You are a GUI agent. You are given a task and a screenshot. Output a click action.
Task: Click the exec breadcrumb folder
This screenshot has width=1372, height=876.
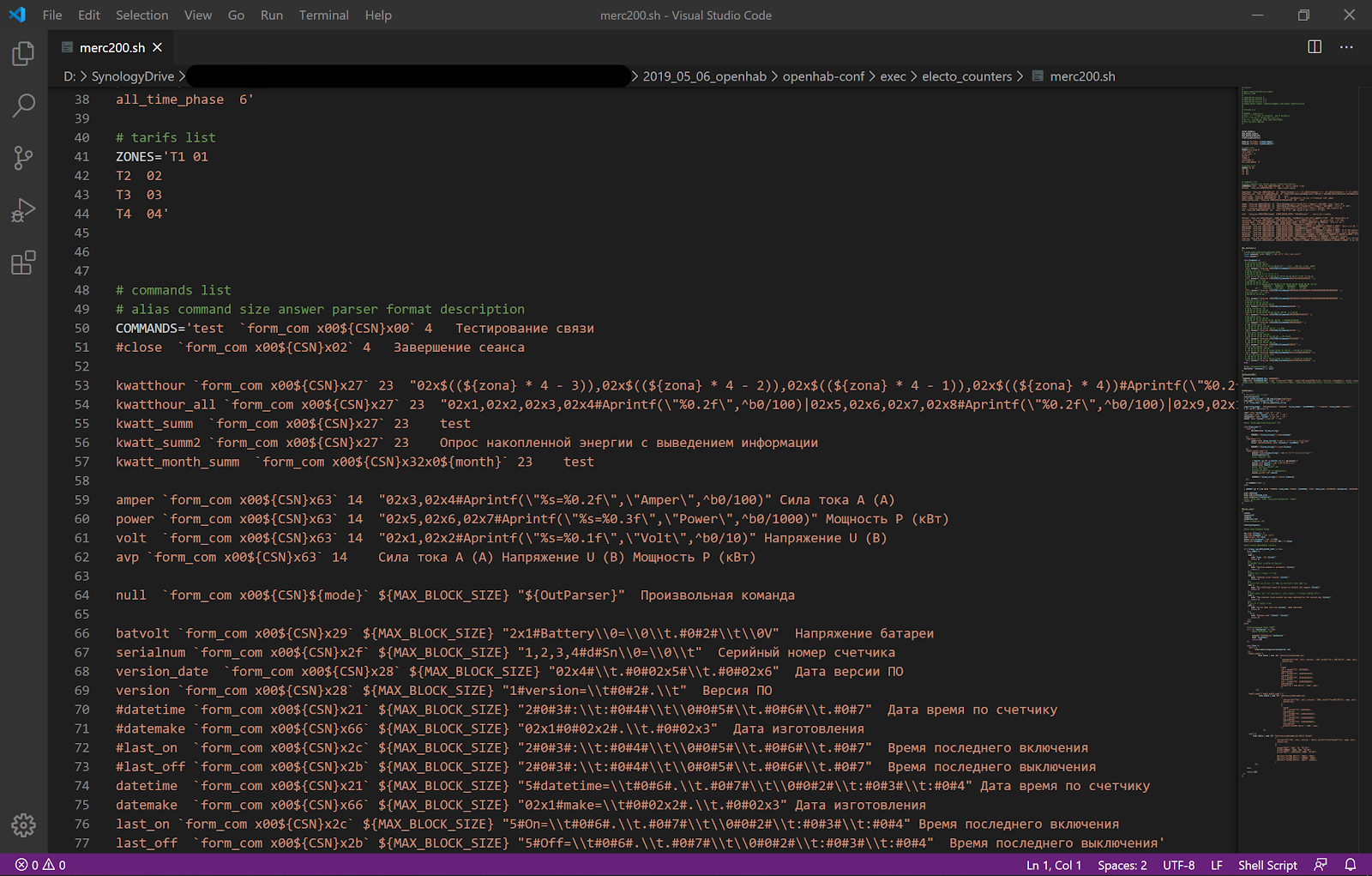click(x=893, y=76)
